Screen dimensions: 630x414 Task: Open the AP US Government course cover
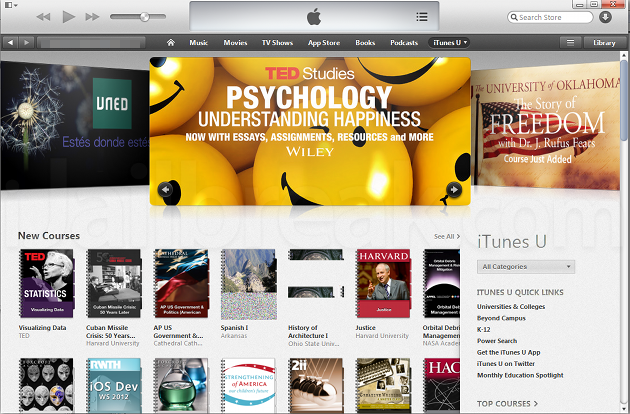click(181, 283)
